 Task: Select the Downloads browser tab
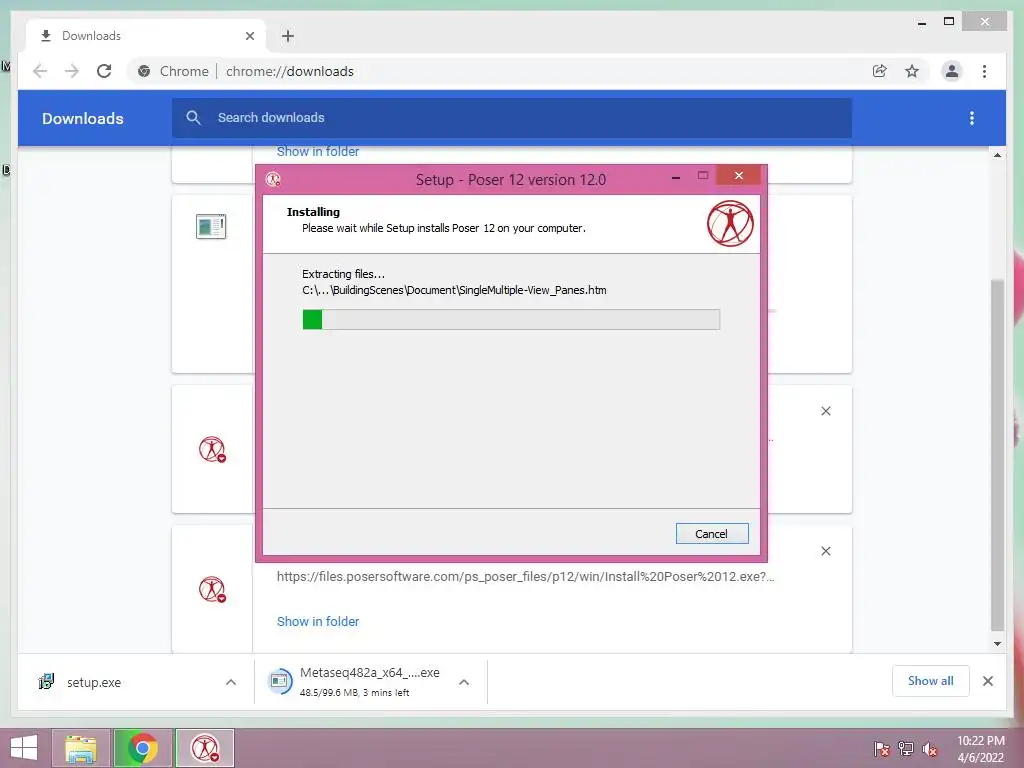coord(146,36)
